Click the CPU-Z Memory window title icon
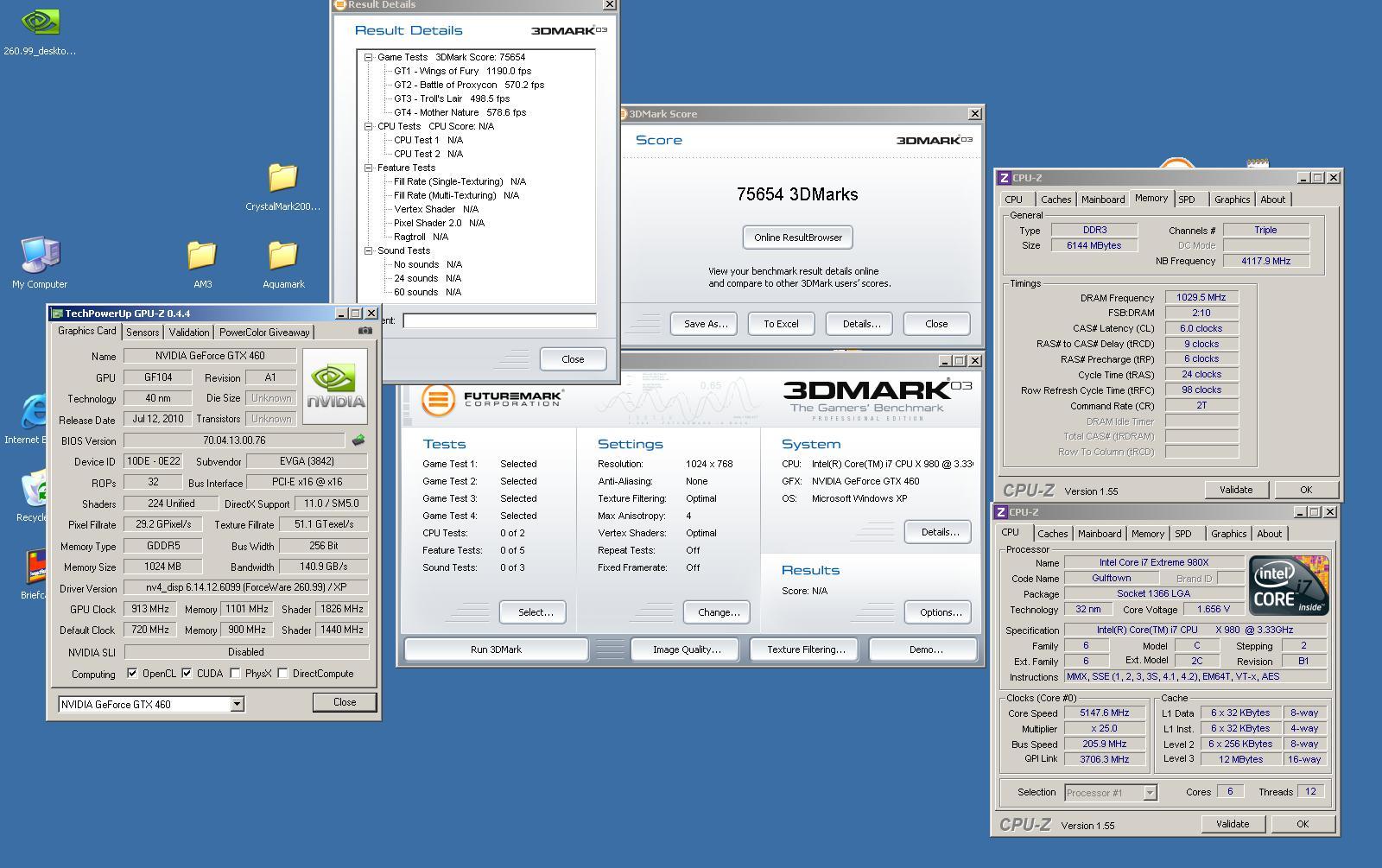 click(x=1004, y=178)
